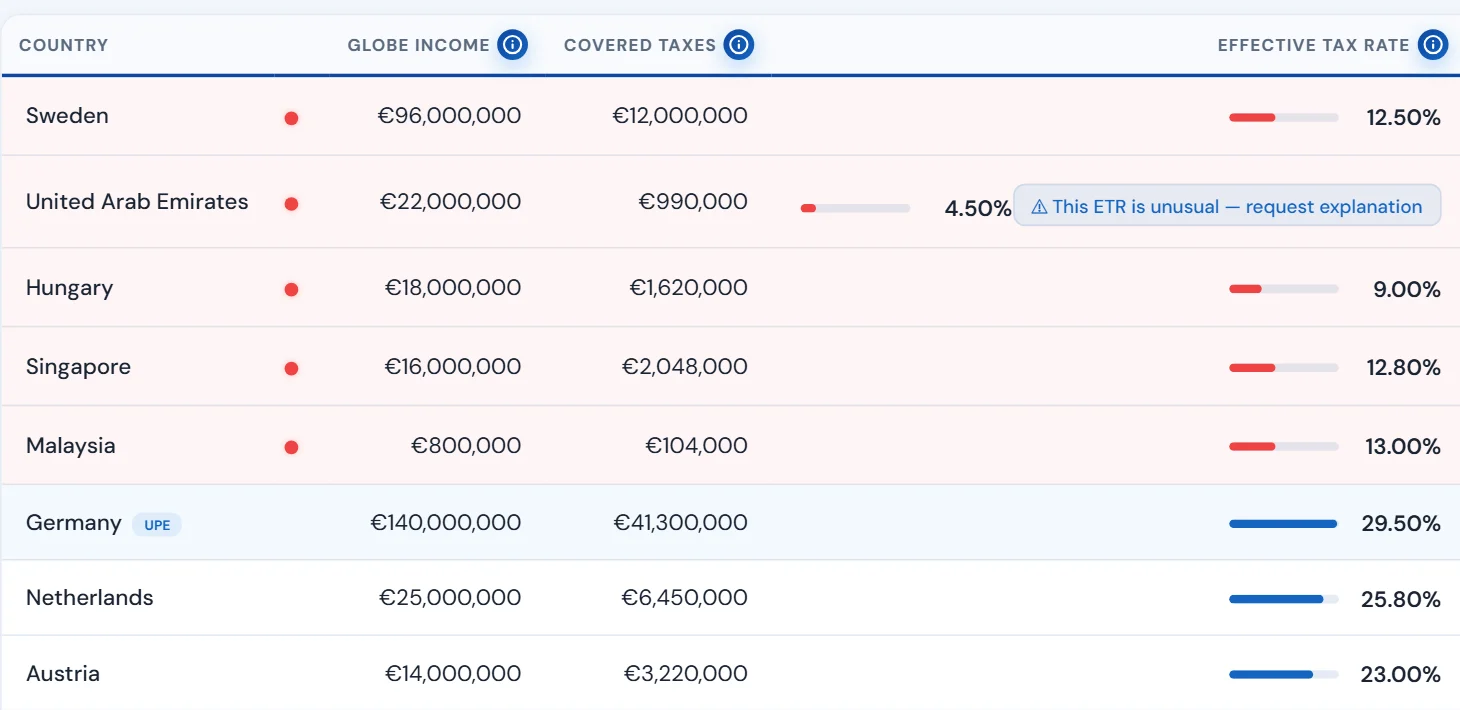Click Sweden's 12.50% rate value
Viewport: 1460px width, 710px height.
pyautogui.click(x=1404, y=118)
